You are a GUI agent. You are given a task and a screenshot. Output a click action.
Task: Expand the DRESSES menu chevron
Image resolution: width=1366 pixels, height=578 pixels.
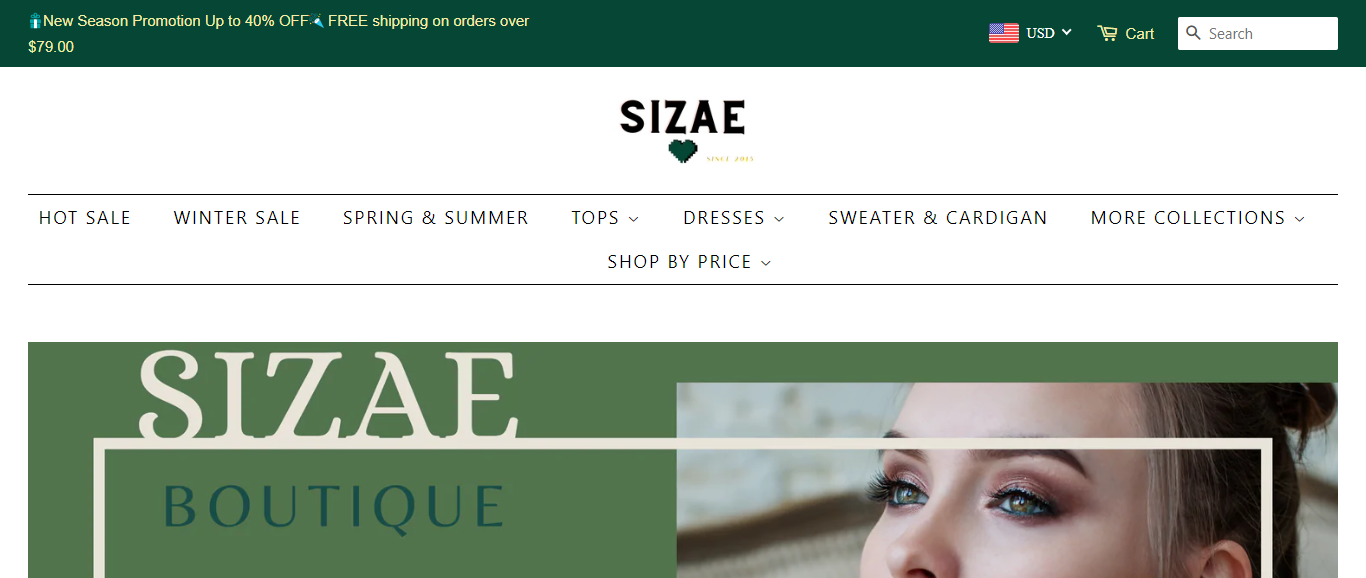pos(779,219)
